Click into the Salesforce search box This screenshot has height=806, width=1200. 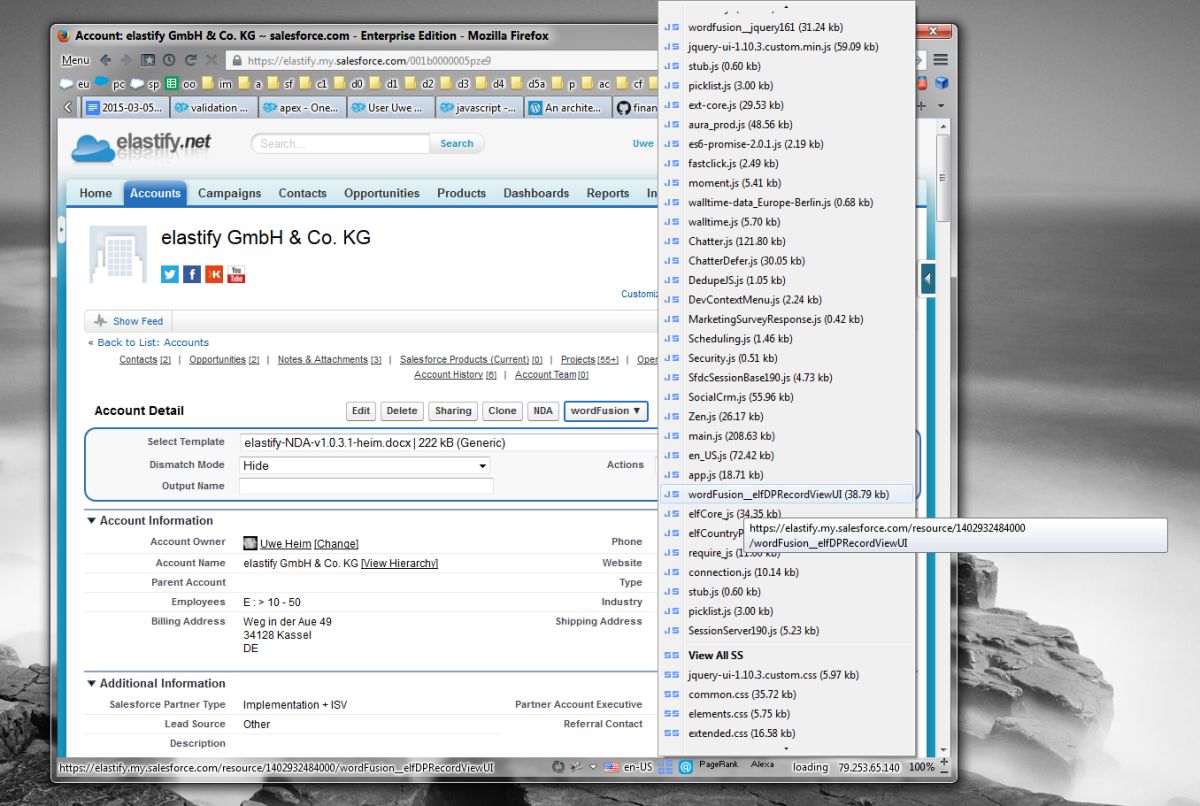[x=340, y=144]
